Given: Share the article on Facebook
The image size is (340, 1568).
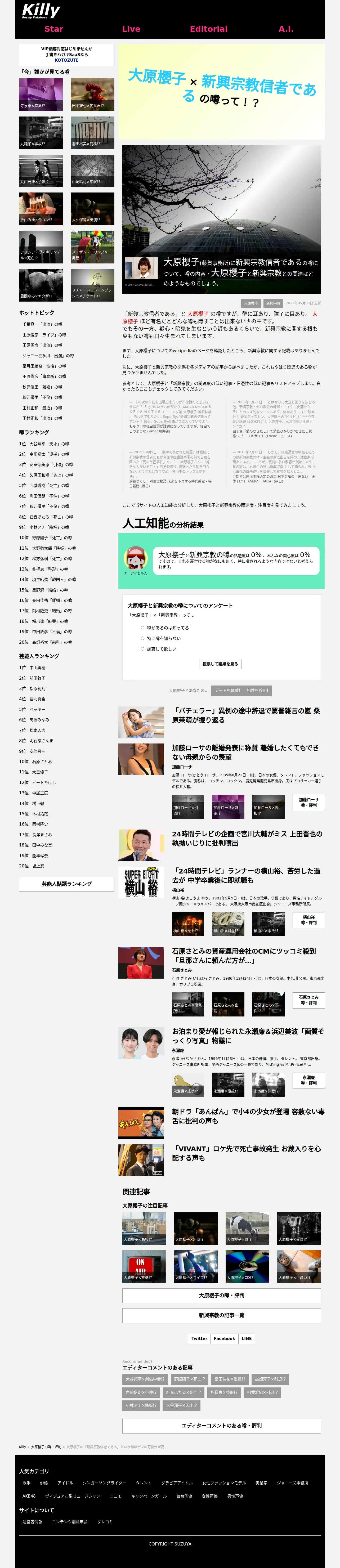Looking at the screenshot, I should click(225, 1338).
